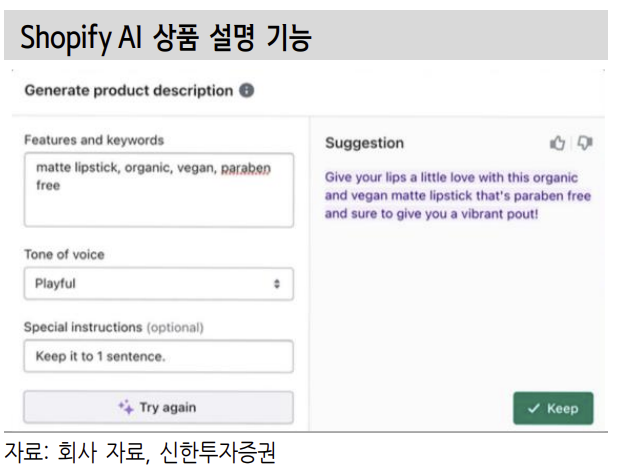The height and width of the screenshot is (476, 625).
Task: Click the Special instructions input field
Action: click(159, 356)
